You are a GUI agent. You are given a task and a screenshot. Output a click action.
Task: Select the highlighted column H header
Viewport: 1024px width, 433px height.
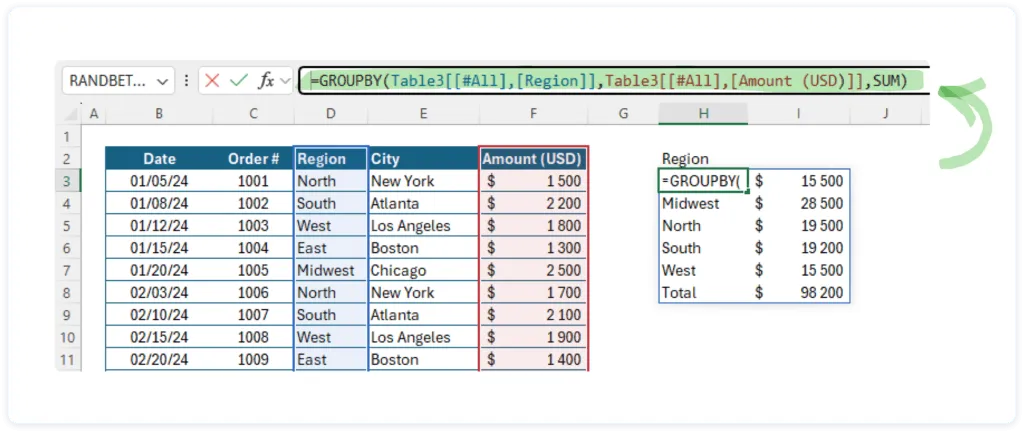point(703,114)
